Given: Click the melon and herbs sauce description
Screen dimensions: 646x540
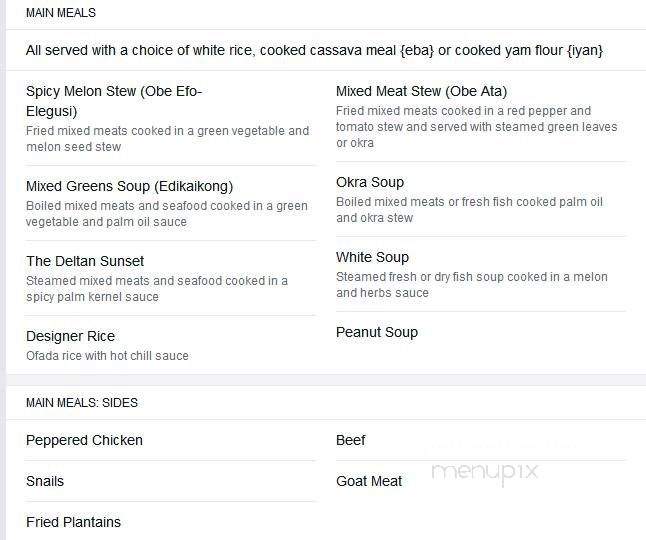Looking at the screenshot, I should (x=472, y=285).
